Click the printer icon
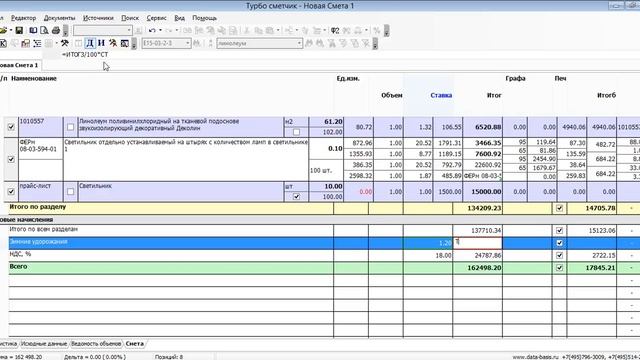This screenshot has height=360, width=640. coord(56,30)
